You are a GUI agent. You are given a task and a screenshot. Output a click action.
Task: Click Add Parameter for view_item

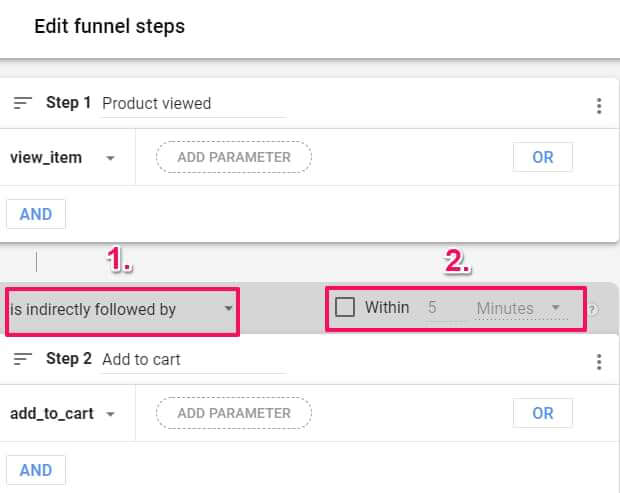234,157
